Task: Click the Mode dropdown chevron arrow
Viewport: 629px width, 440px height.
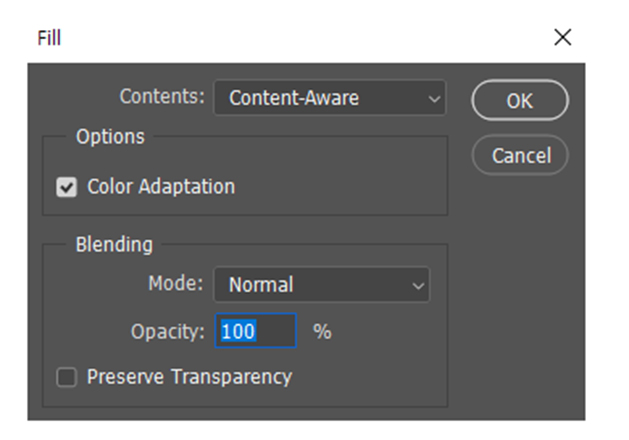Action: point(418,285)
